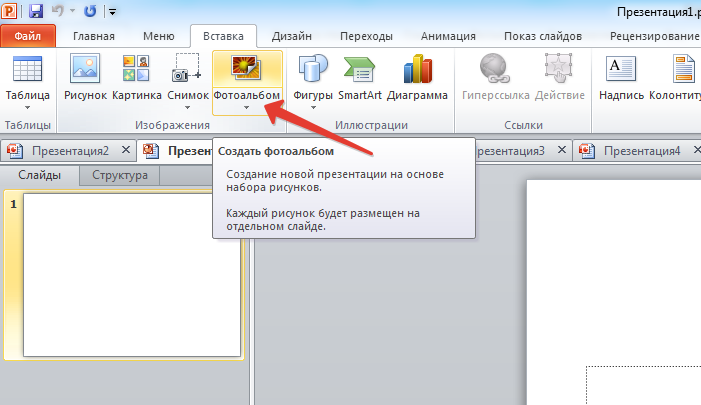
Task: Click the Снимок screenshot icon
Action: (187, 69)
